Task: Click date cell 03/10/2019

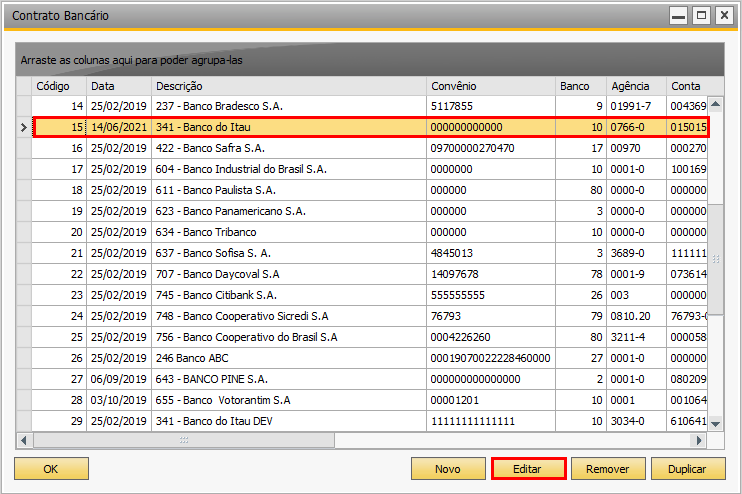Action: pos(119,400)
